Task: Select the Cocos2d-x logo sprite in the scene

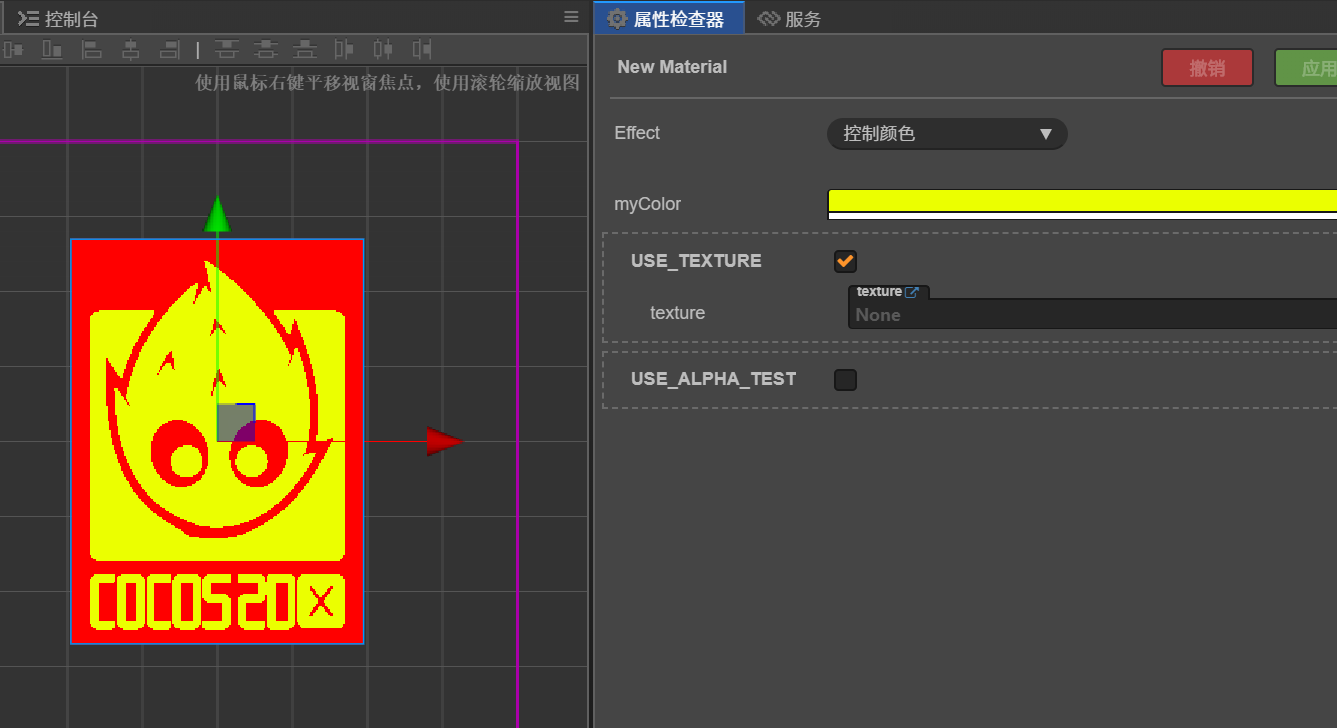Action: tap(217, 441)
